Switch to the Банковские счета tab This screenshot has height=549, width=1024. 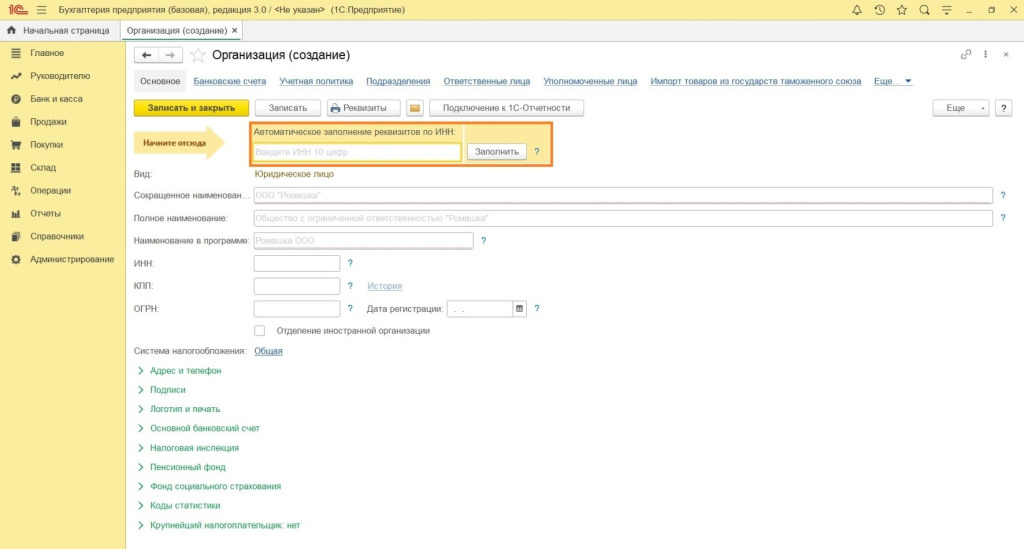230,82
